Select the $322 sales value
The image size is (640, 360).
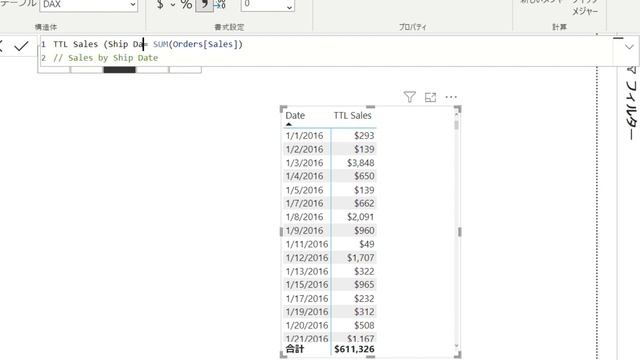coord(364,271)
